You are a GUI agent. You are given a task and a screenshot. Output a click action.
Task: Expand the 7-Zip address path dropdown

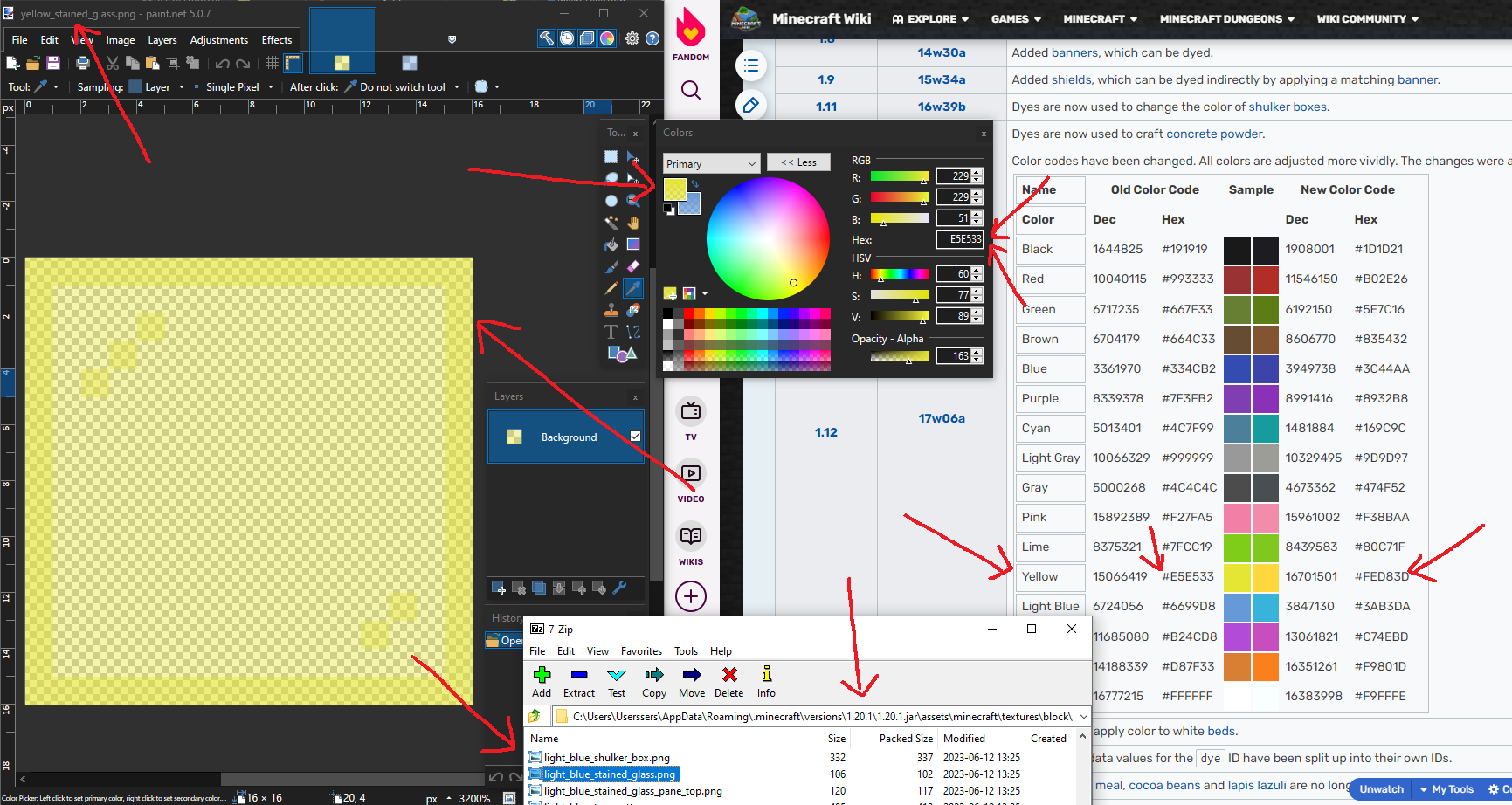point(1083,717)
